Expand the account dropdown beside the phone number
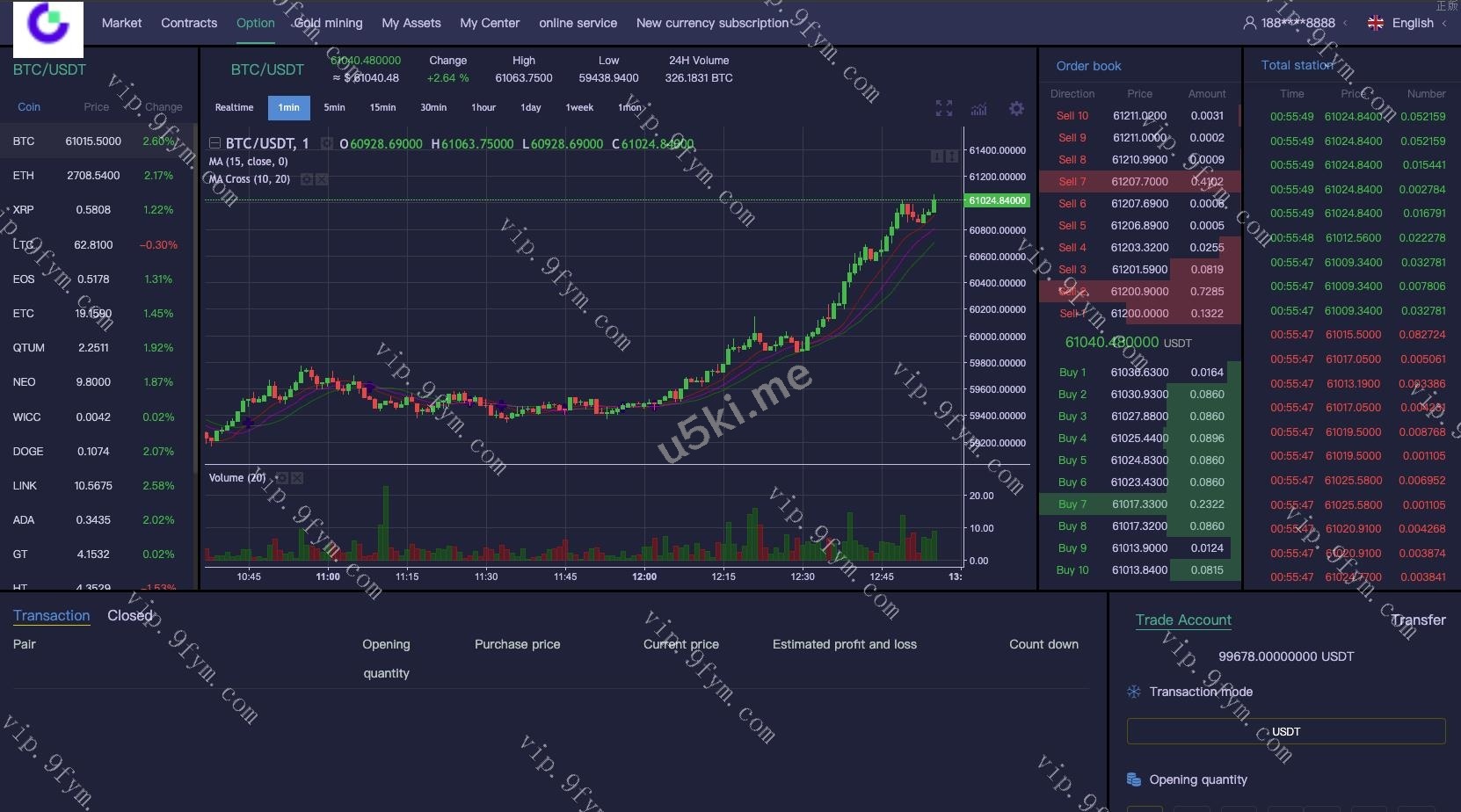 (x=1345, y=23)
